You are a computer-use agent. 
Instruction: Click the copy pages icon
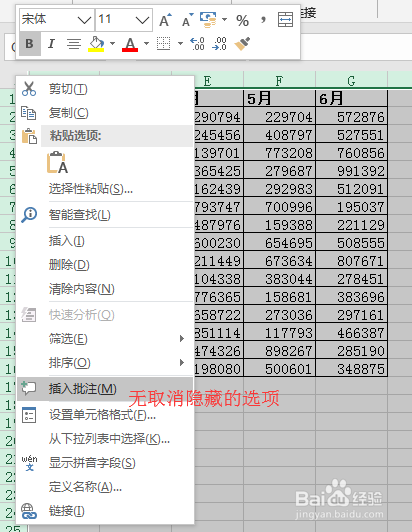(29, 113)
